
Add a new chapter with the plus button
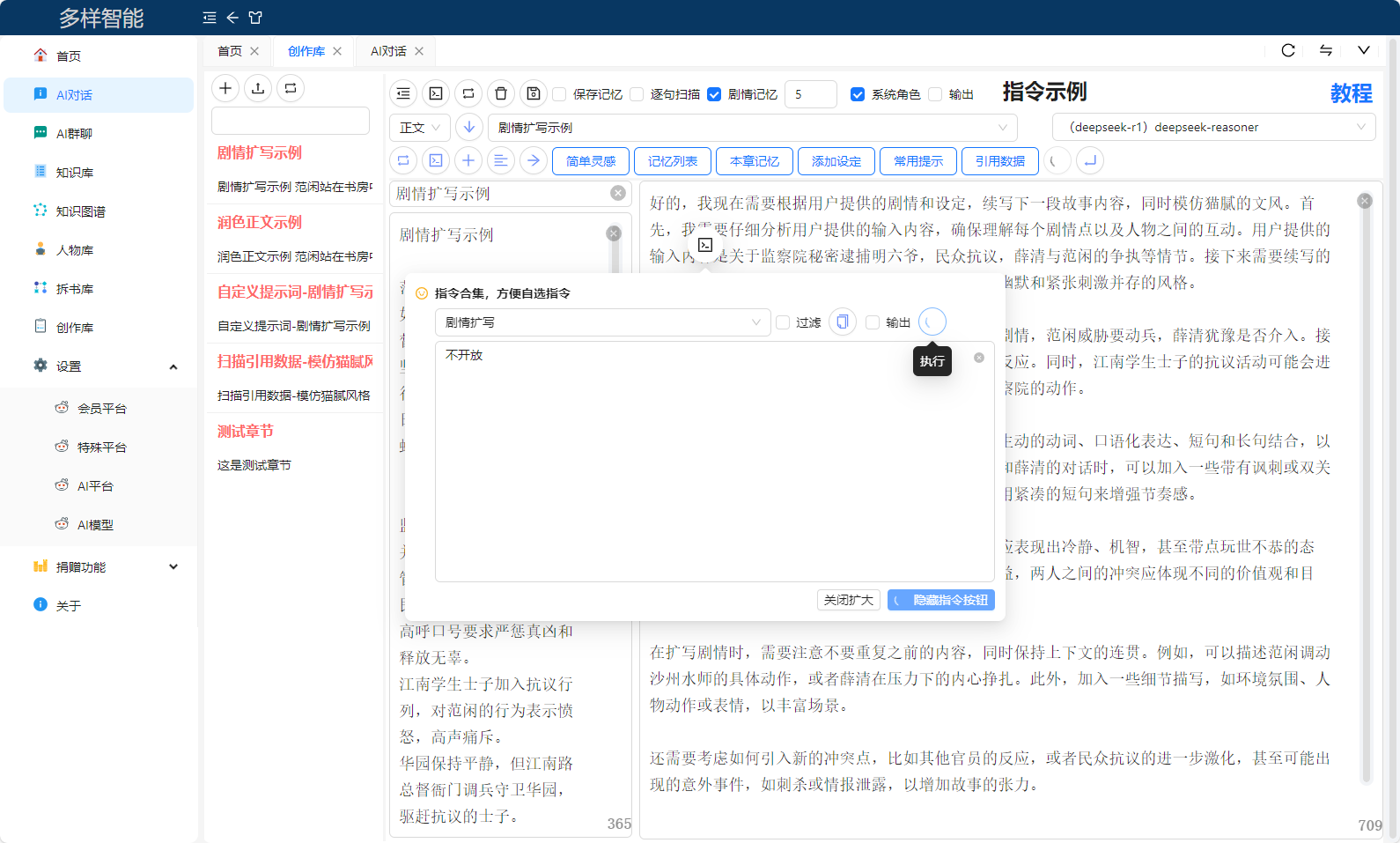click(225, 88)
